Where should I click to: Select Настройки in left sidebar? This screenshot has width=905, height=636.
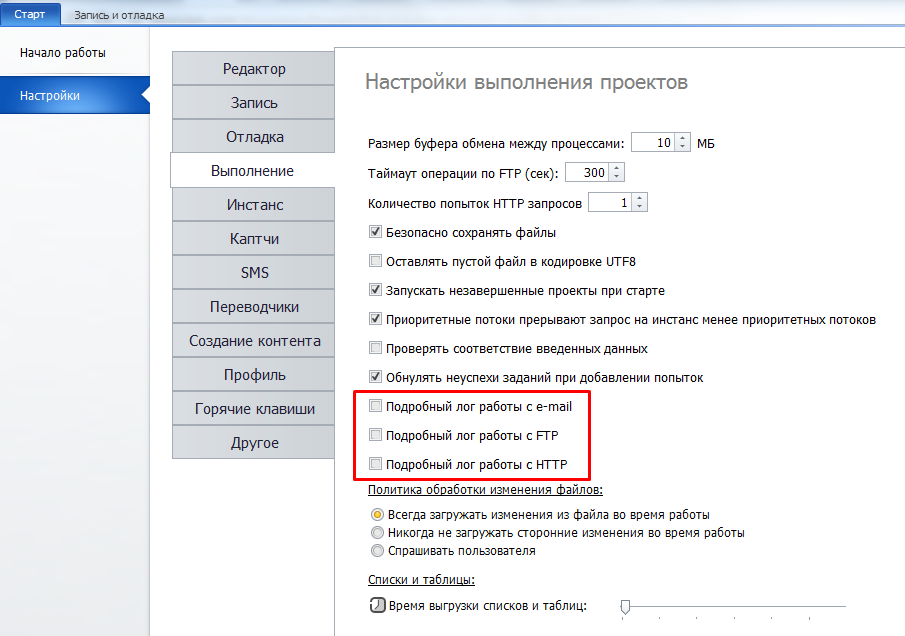coord(75,95)
